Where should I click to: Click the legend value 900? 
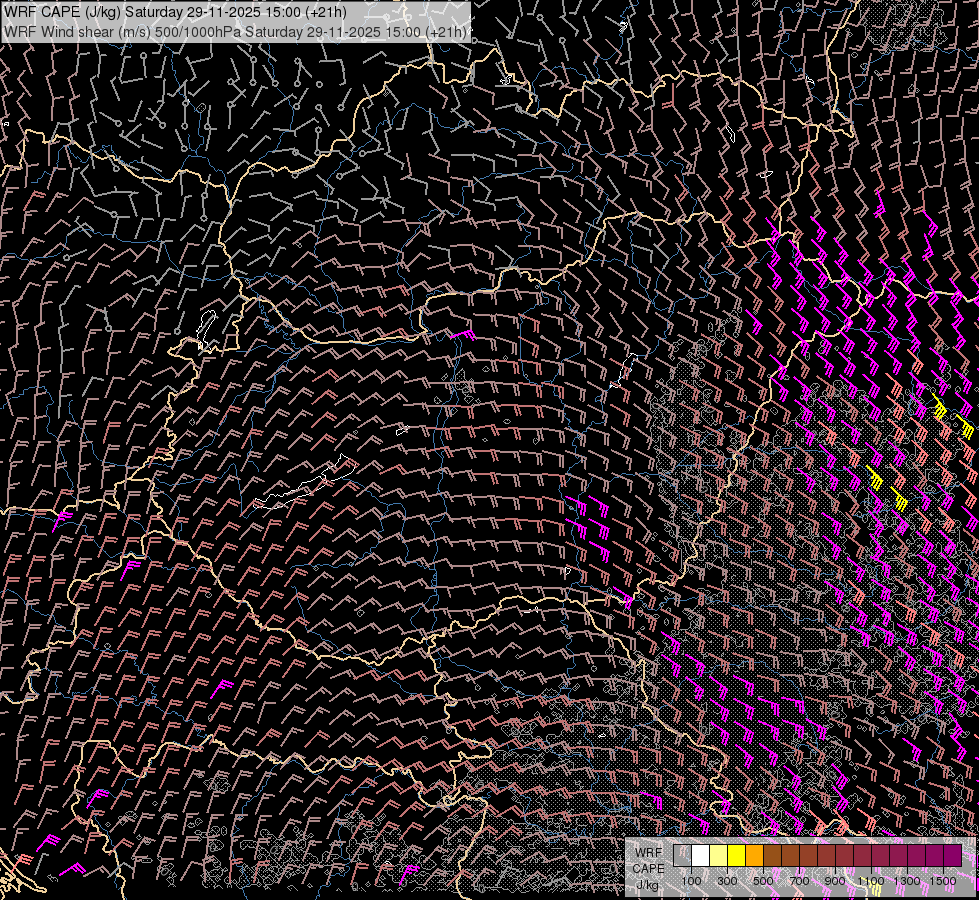pos(835,881)
